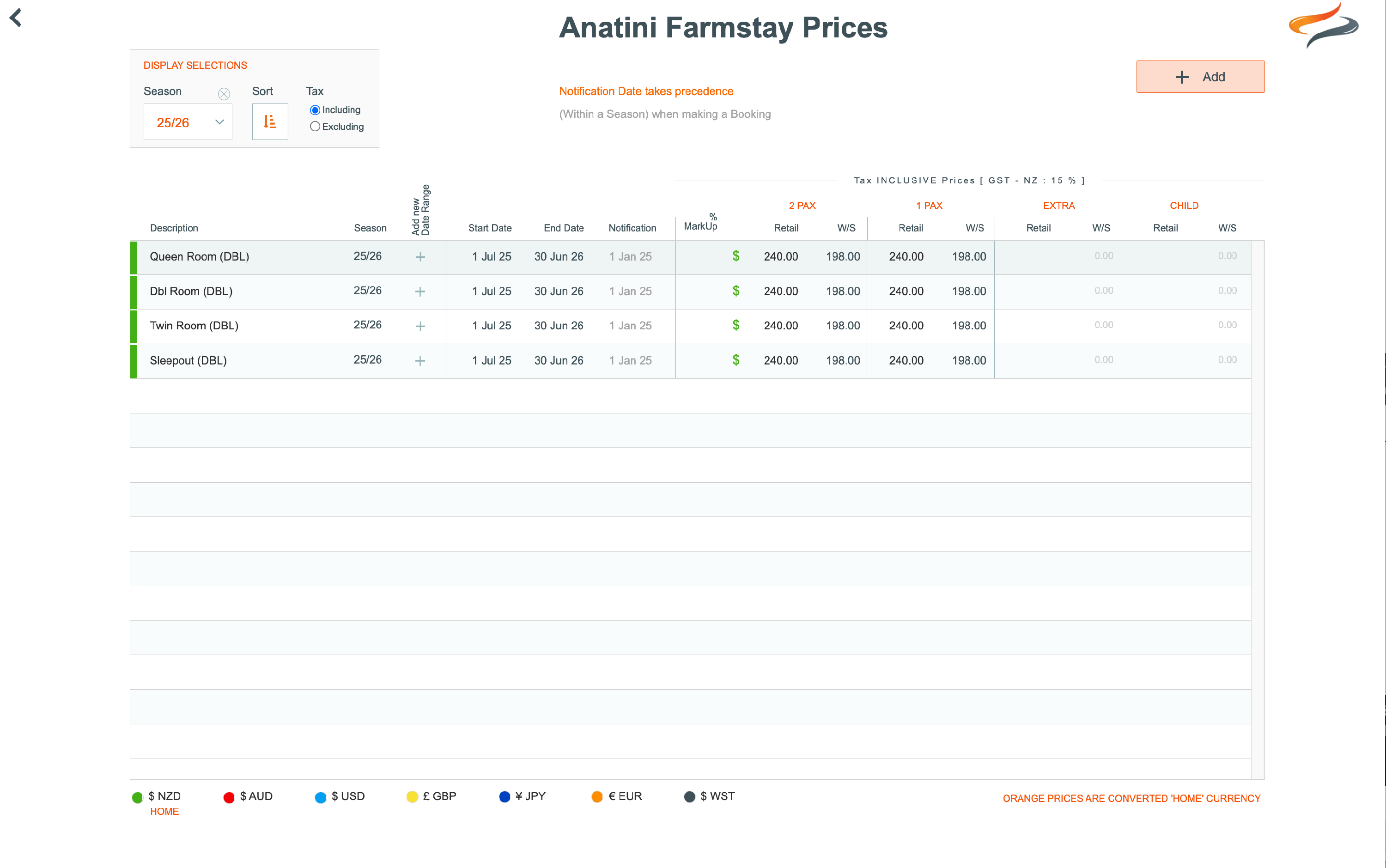
Task: Click the back arrow icon
Action: pos(16,18)
